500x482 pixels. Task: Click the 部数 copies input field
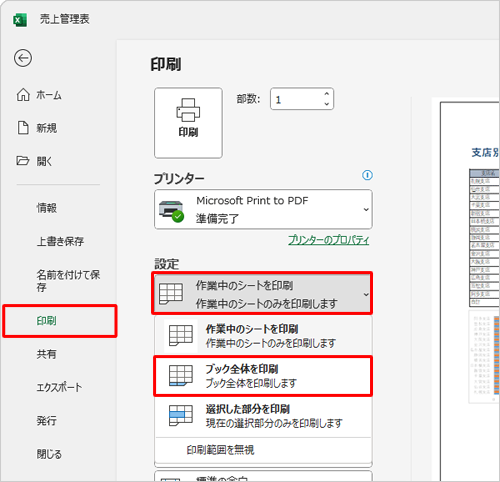click(x=302, y=99)
